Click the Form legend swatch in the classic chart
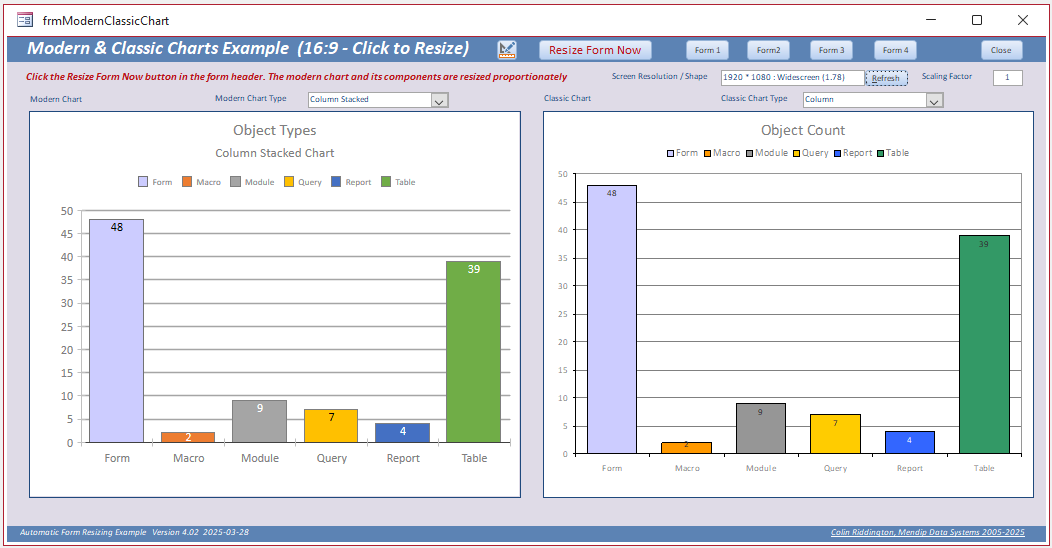The image size is (1052, 548). tap(670, 154)
